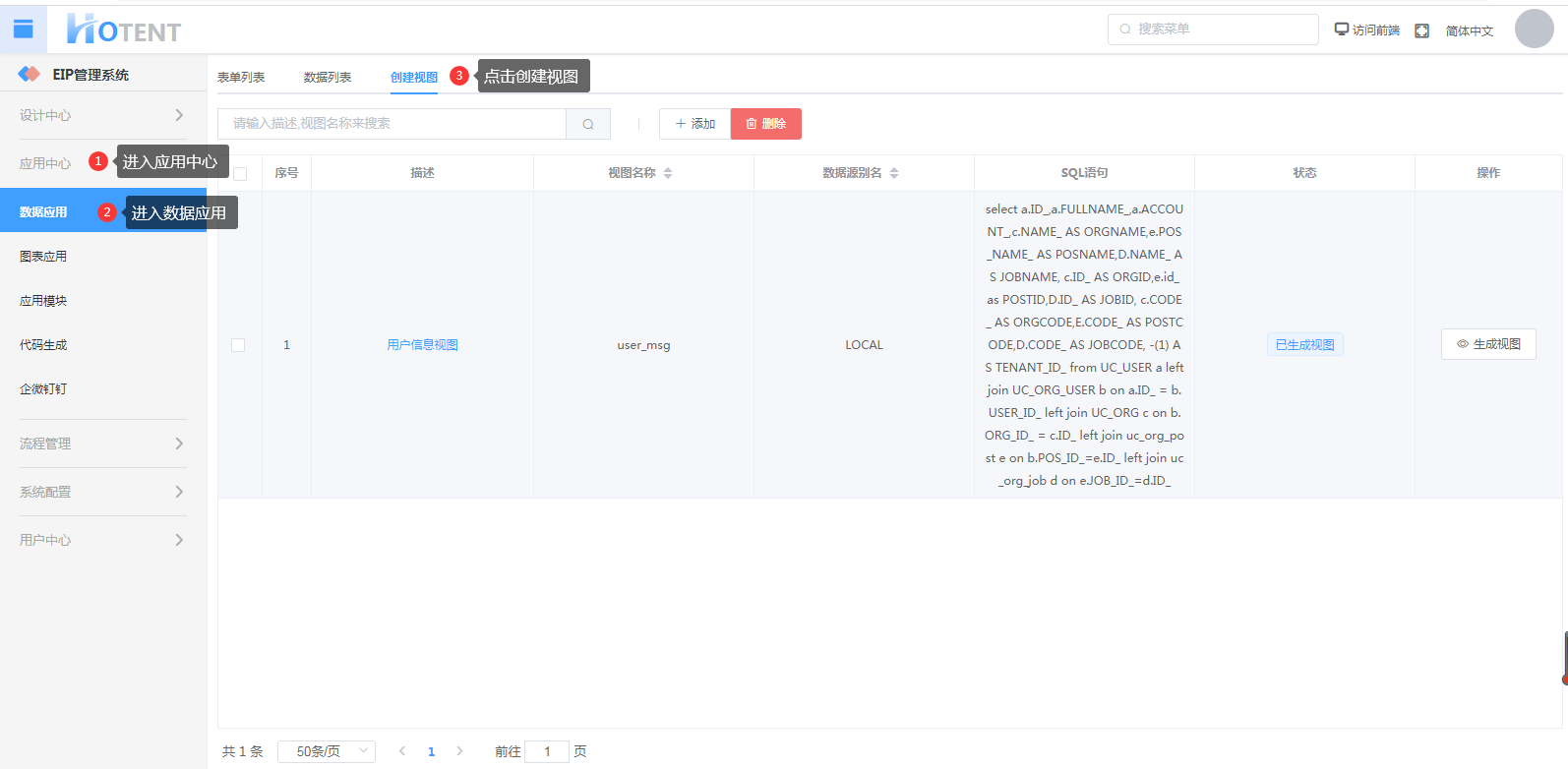Focus the view name search input

coord(392,124)
